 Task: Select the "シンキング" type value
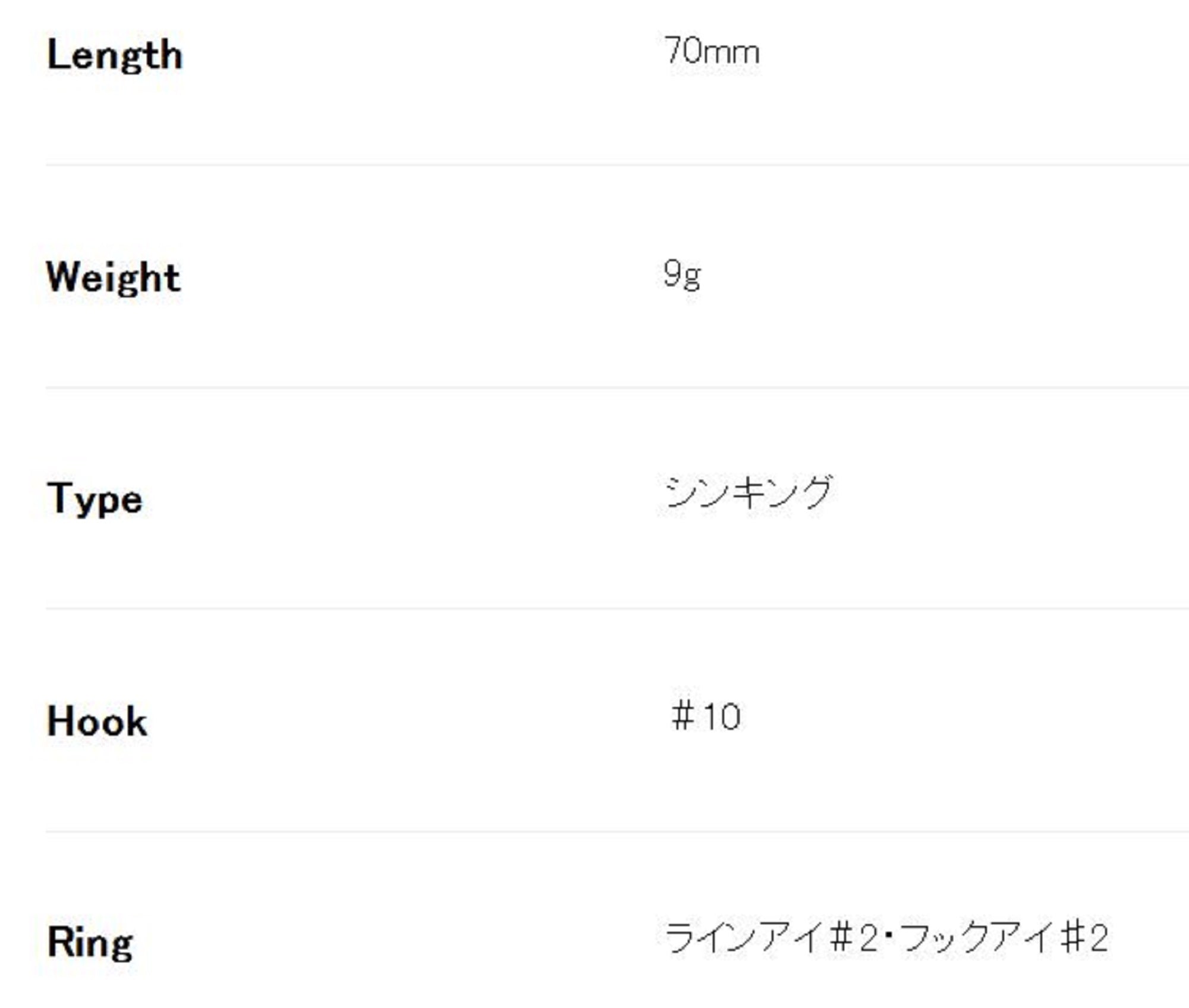point(748,492)
